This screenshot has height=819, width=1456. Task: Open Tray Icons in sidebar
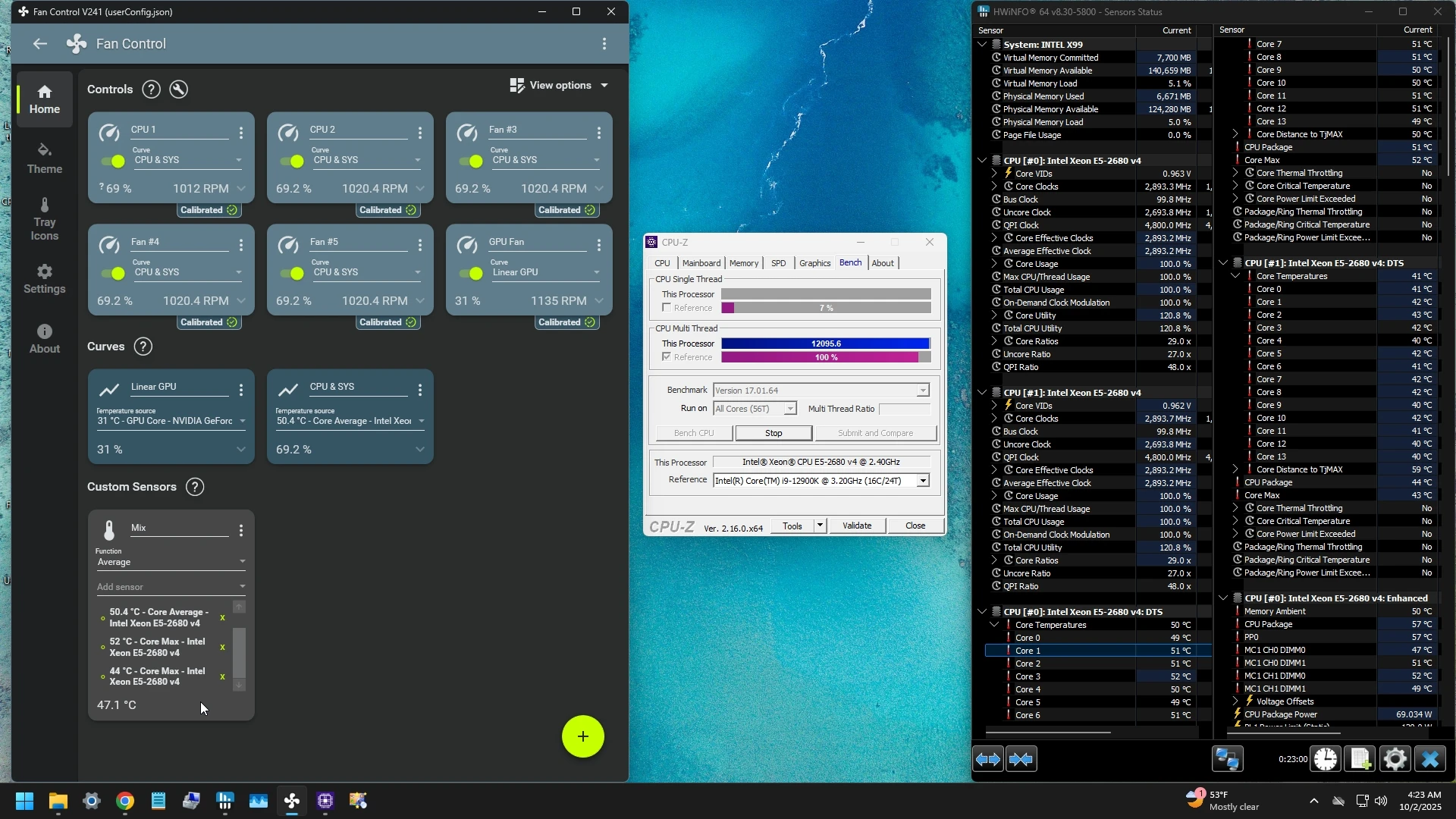(x=44, y=220)
